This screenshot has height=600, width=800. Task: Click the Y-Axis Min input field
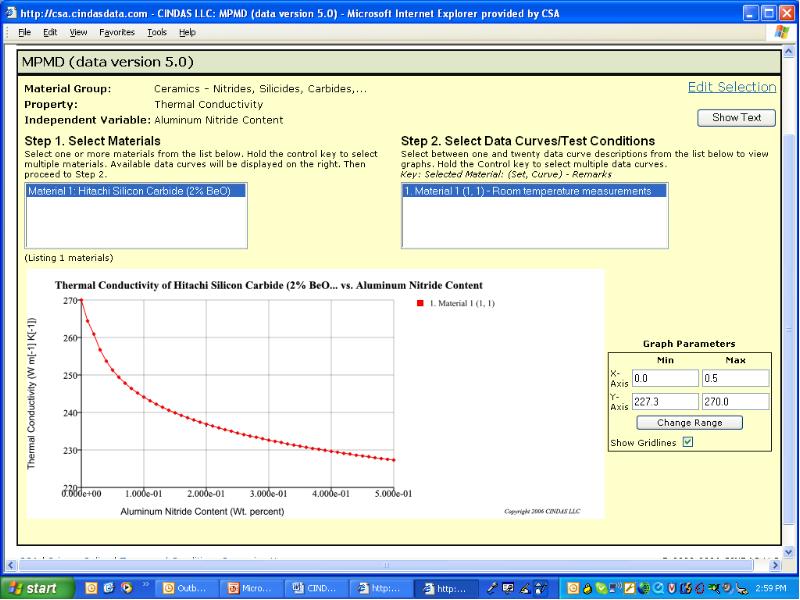pos(665,401)
